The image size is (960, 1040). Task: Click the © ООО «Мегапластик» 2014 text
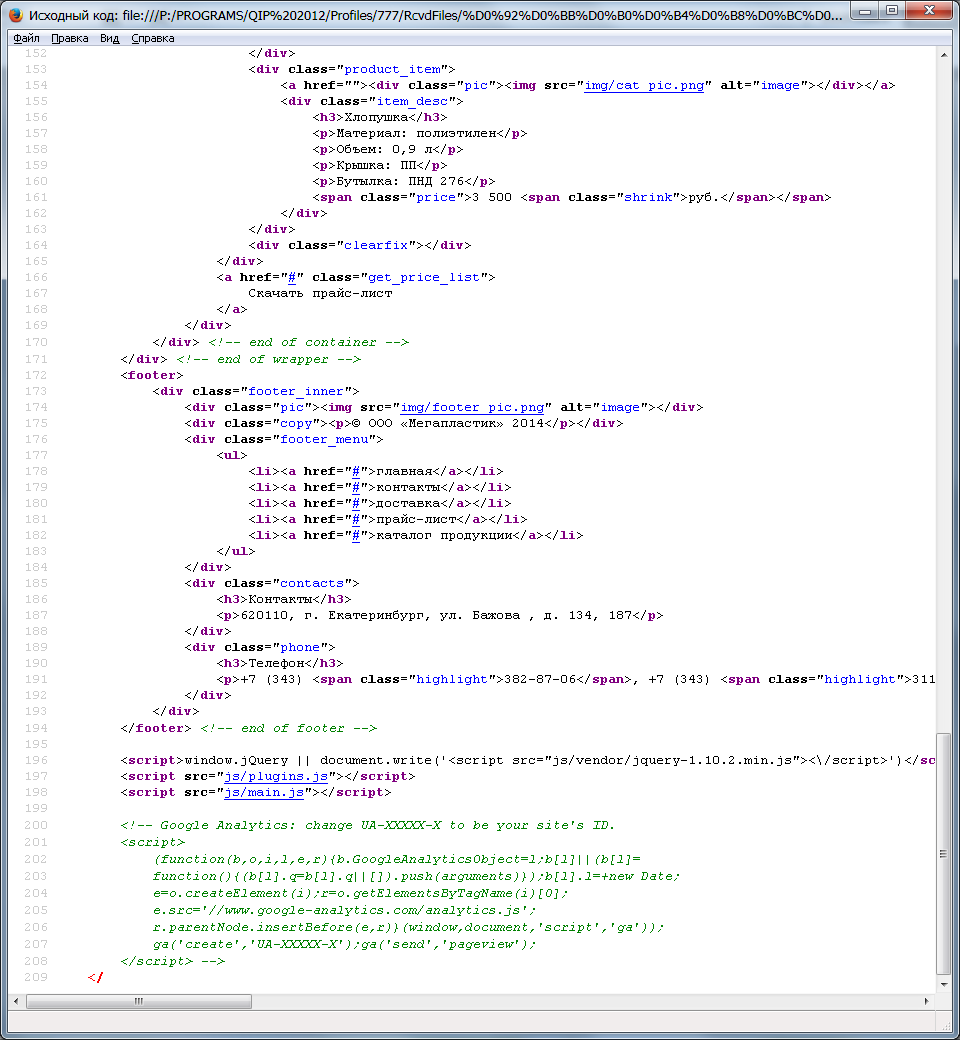448,424
